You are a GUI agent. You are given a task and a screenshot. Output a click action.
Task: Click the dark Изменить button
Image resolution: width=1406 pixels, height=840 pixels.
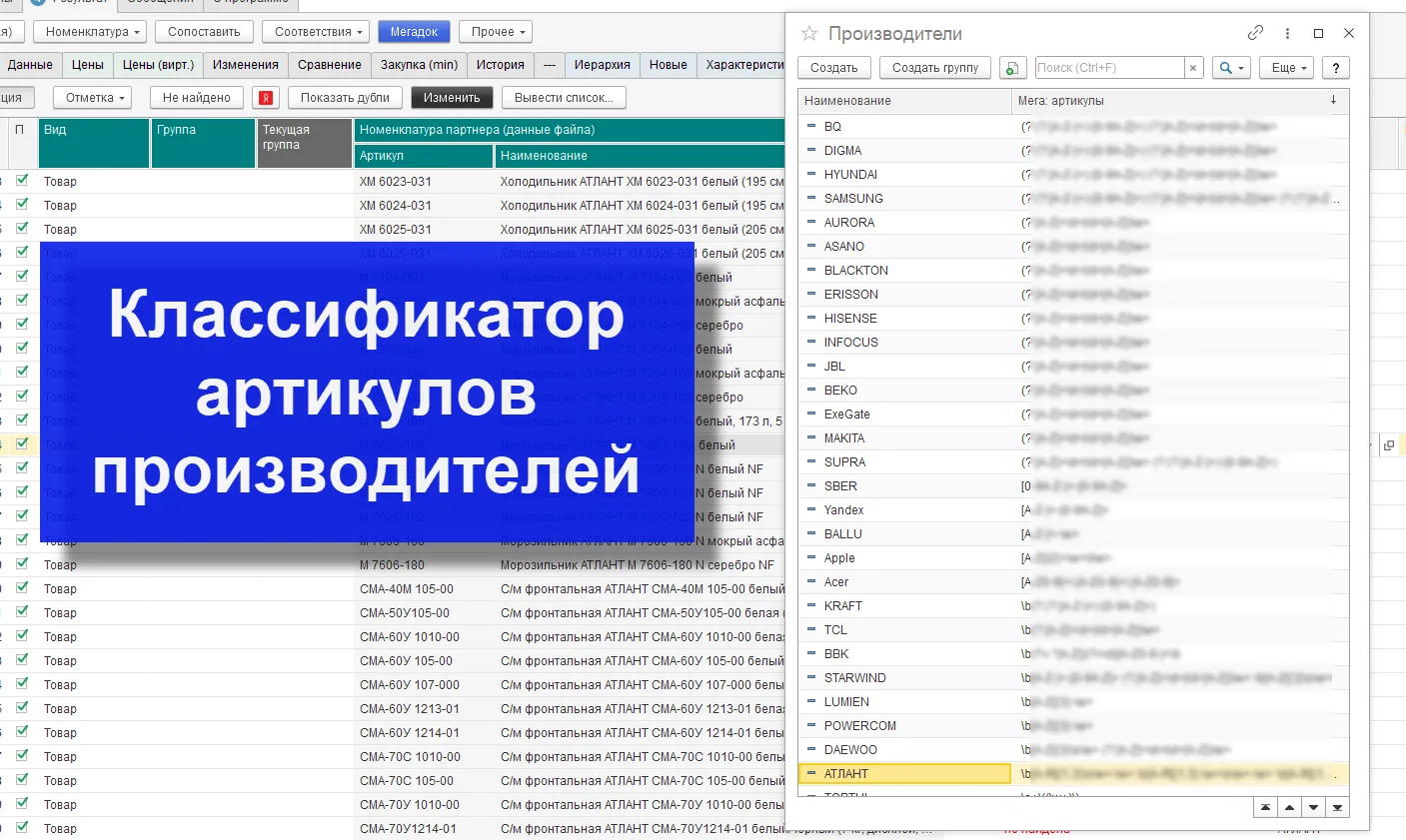(x=452, y=98)
